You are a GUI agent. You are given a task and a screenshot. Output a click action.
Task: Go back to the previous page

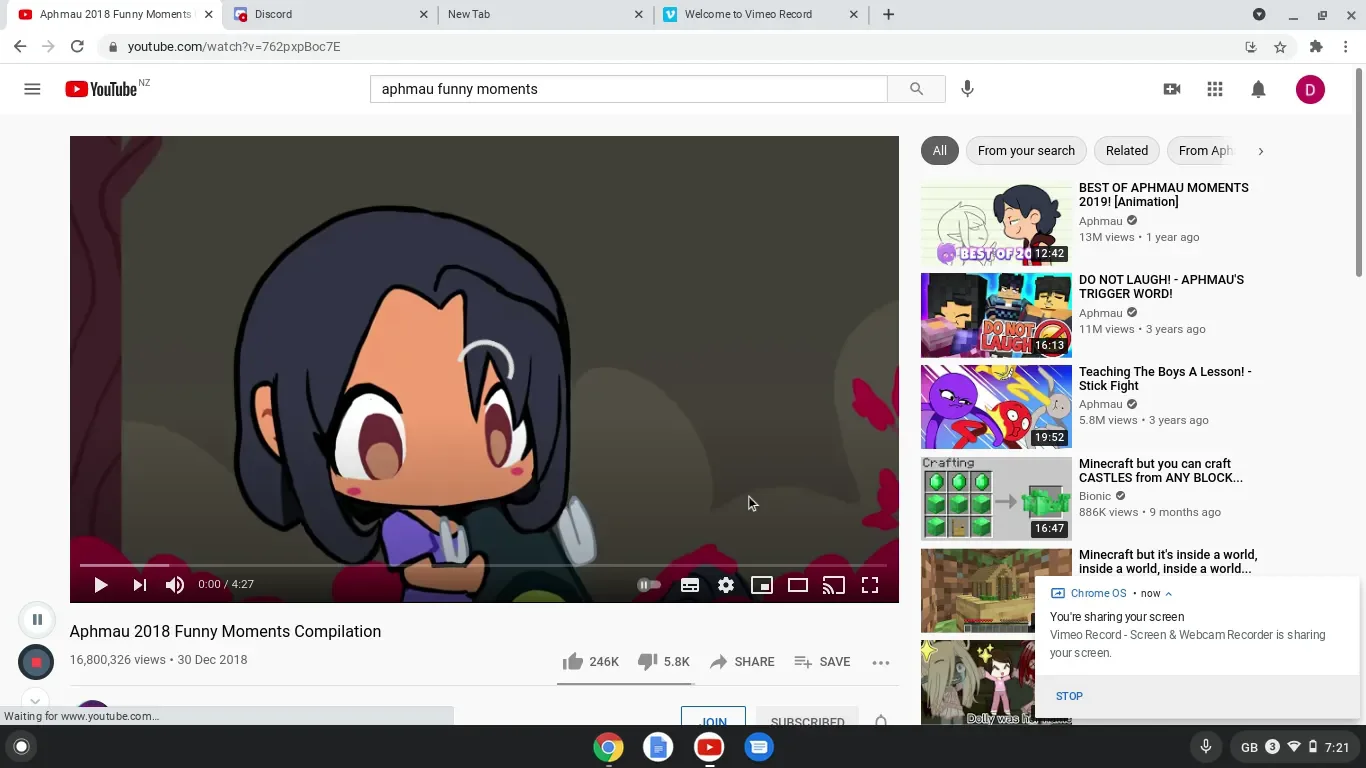20,46
